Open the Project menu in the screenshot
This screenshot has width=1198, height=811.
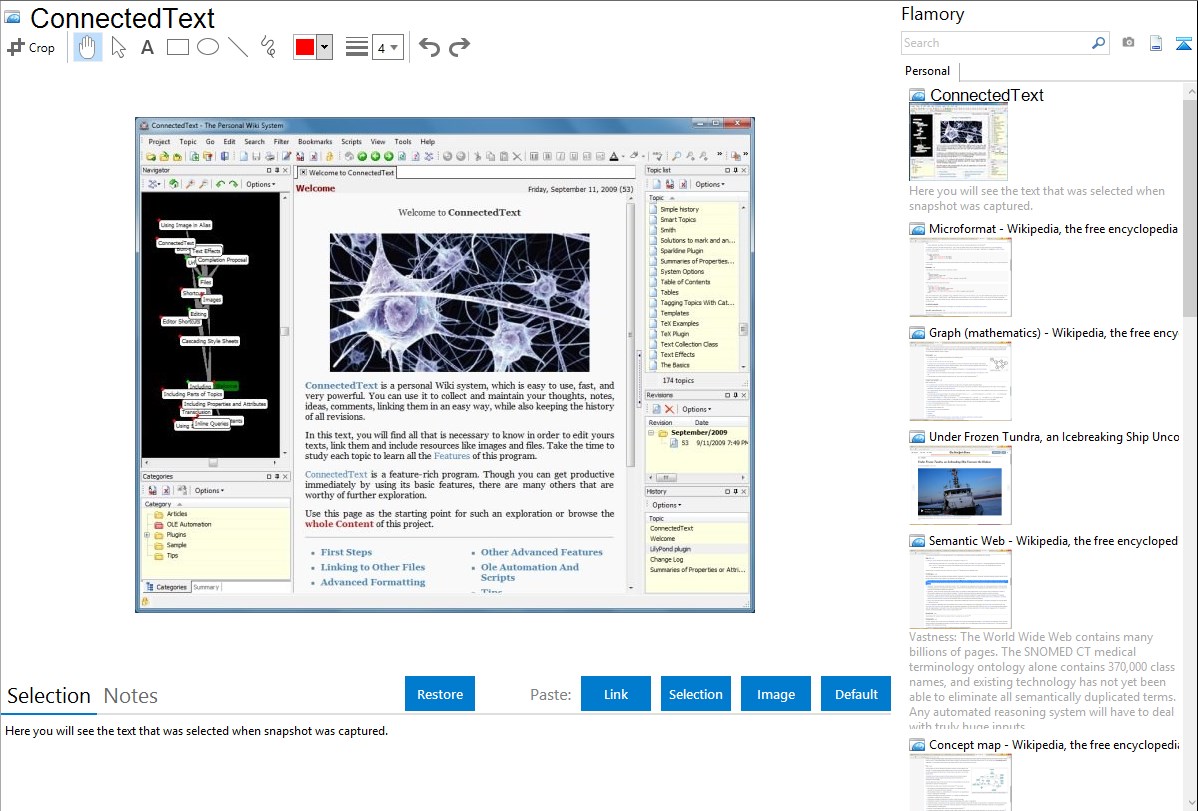click(x=159, y=141)
